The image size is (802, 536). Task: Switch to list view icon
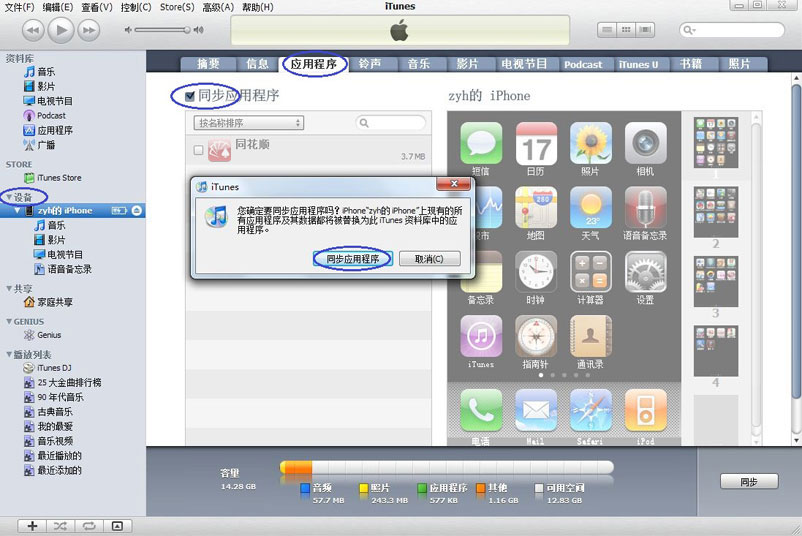(x=607, y=30)
